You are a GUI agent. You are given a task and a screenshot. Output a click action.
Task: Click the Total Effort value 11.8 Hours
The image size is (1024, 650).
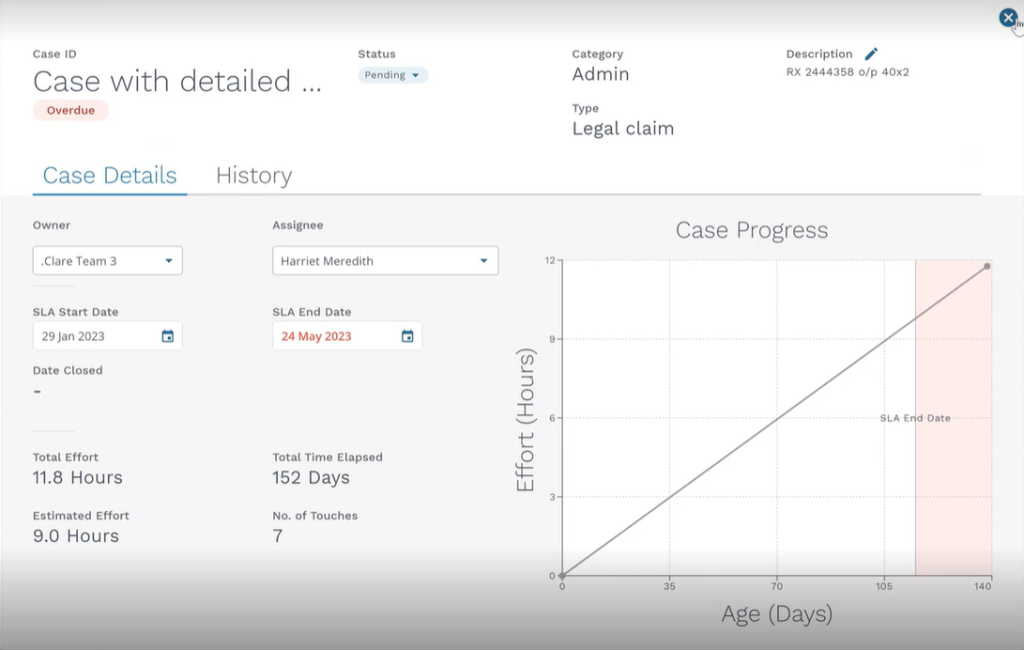point(78,478)
